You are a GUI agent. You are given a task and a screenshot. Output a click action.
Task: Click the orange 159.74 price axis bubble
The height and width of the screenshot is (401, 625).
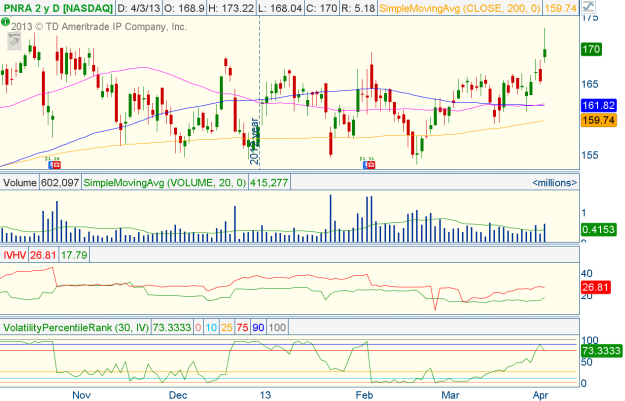[x=597, y=120]
